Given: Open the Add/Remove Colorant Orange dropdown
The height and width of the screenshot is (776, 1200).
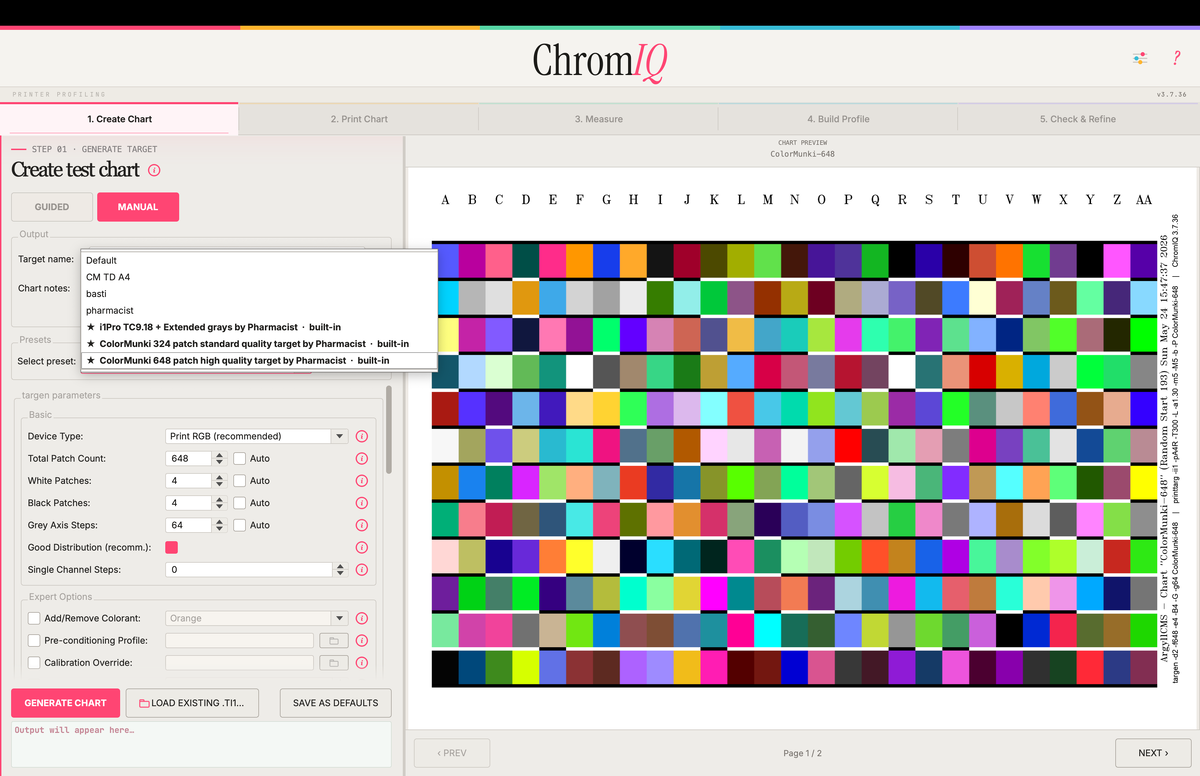Looking at the screenshot, I should [x=256, y=618].
